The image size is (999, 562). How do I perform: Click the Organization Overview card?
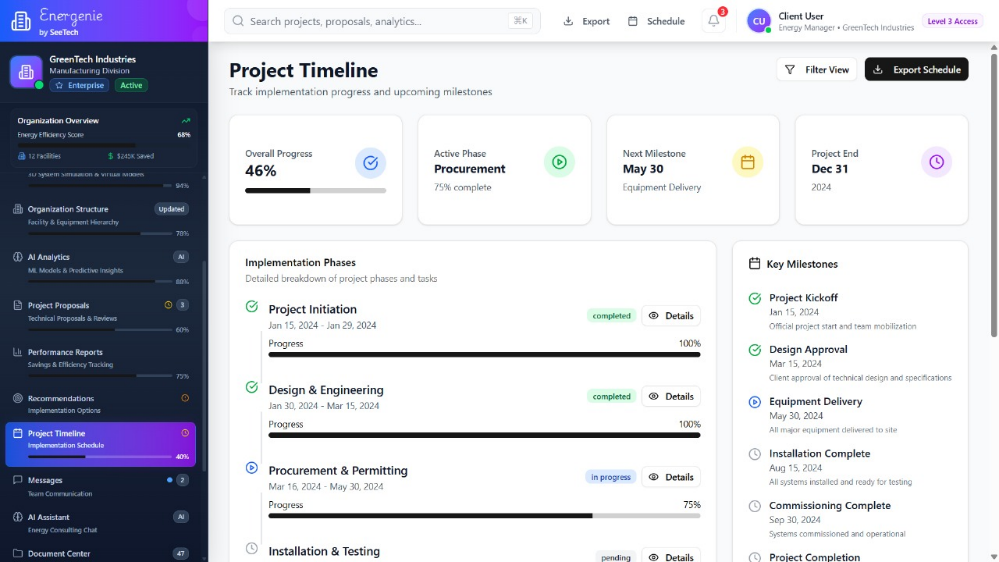[x=104, y=138]
